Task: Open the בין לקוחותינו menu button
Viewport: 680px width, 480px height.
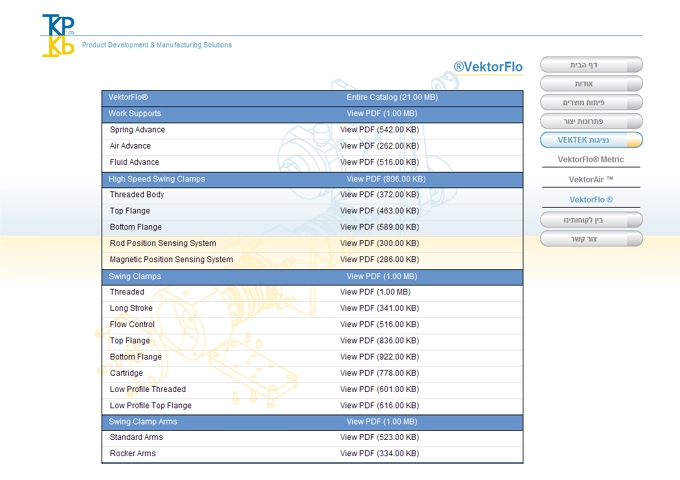Action: (x=591, y=220)
